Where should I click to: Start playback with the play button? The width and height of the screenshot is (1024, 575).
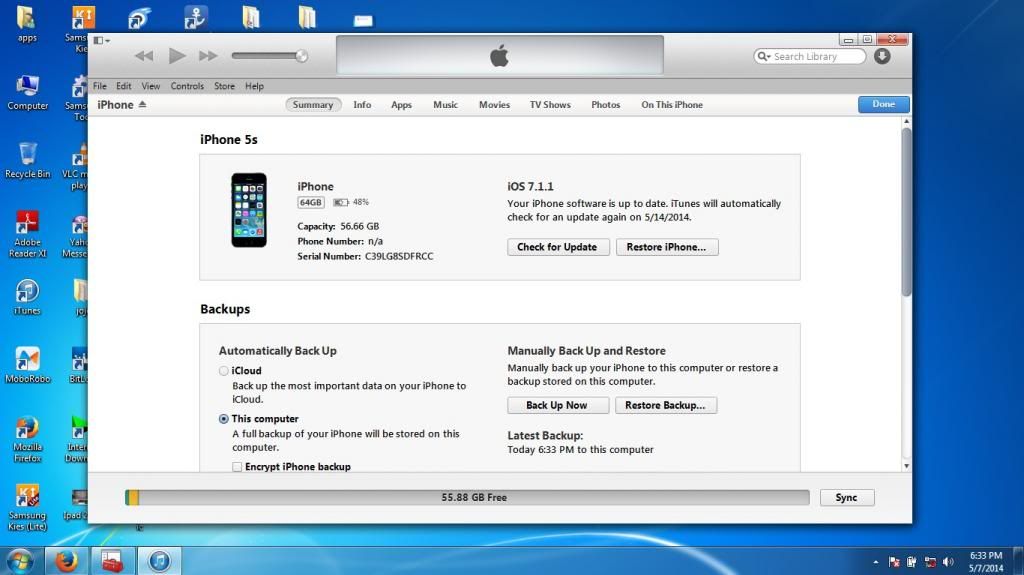click(x=176, y=56)
